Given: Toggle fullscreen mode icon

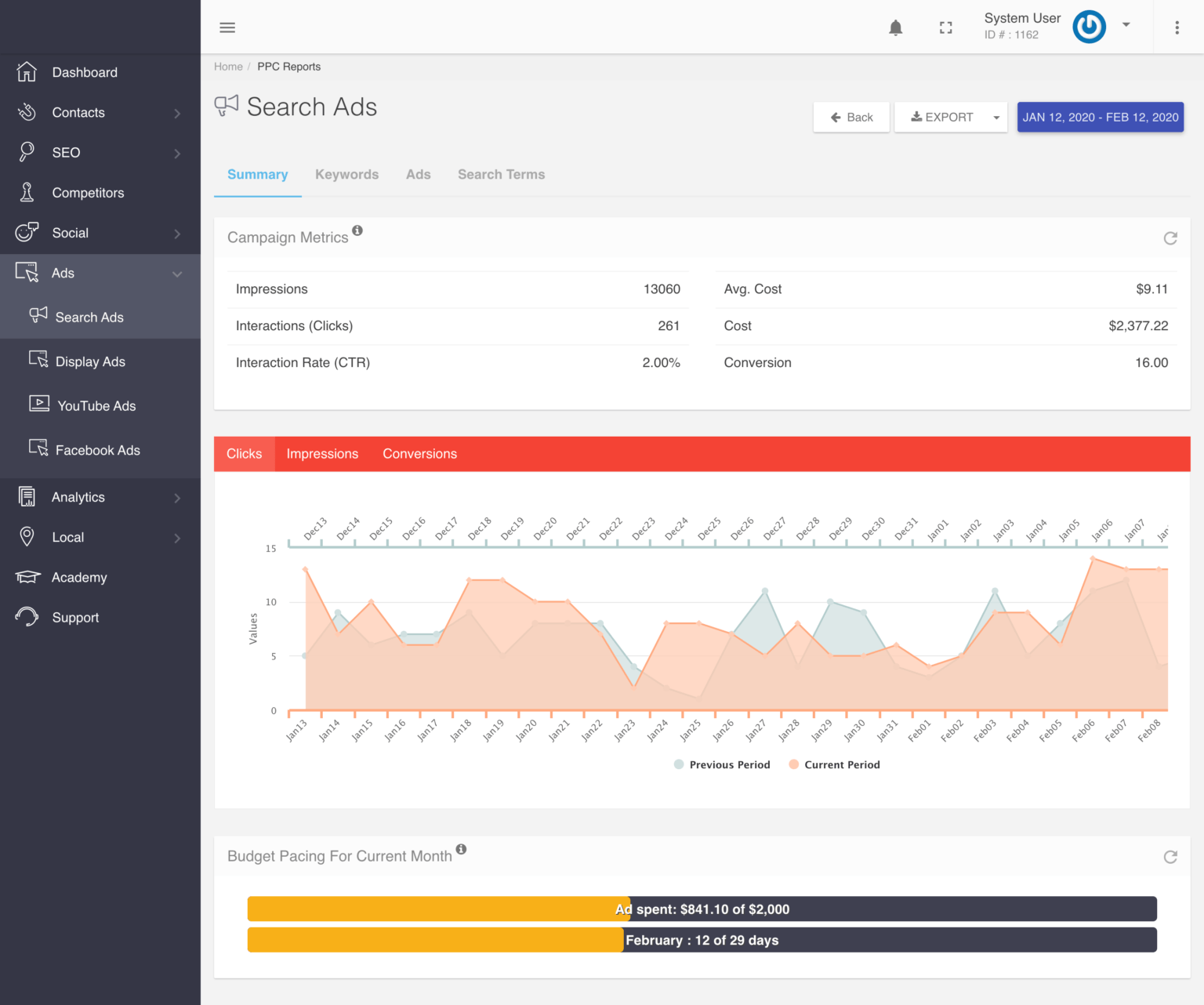Looking at the screenshot, I should [x=946, y=27].
